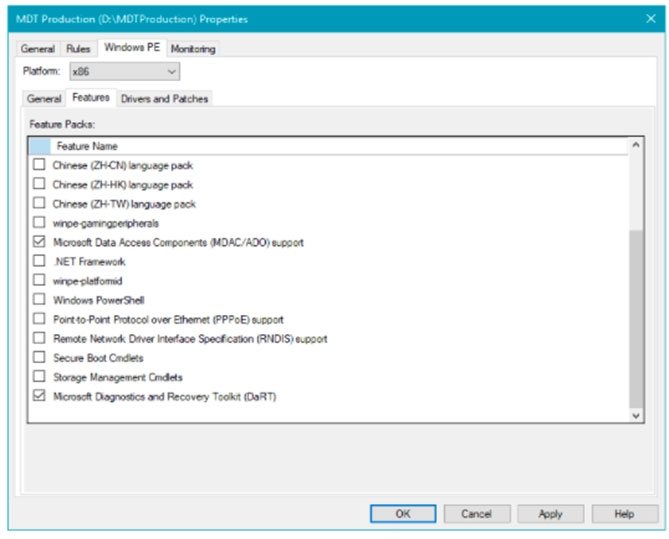669x539 pixels.
Task: Select the 'winpe-gamingperipherals' row text
Action: coord(106,223)
